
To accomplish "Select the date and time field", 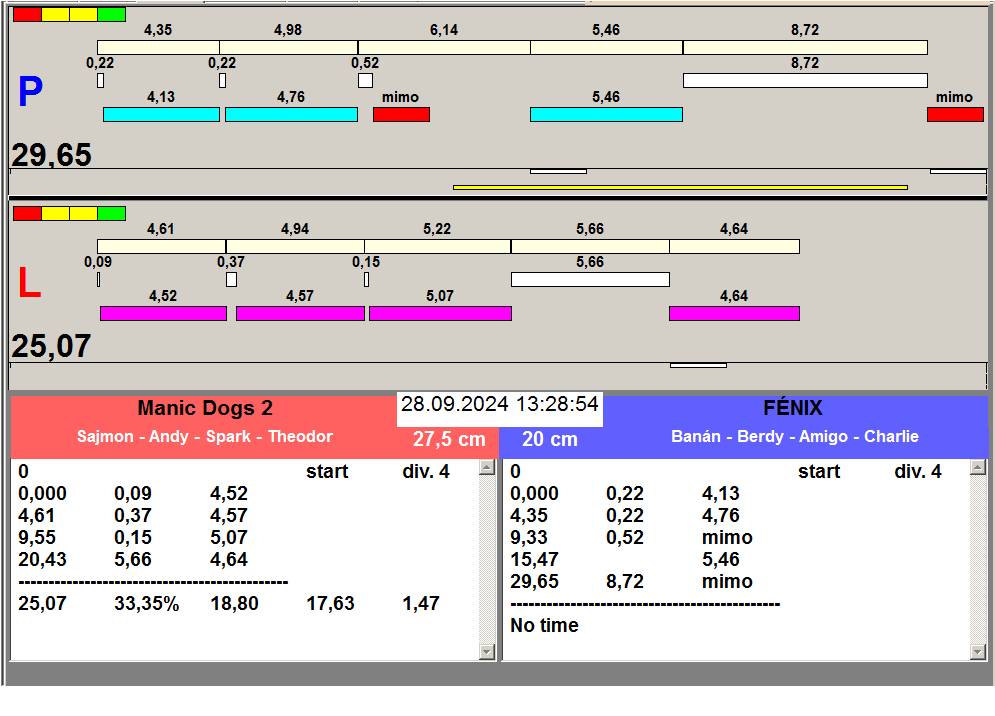I will pyautogui.click(x=499, y=405).
